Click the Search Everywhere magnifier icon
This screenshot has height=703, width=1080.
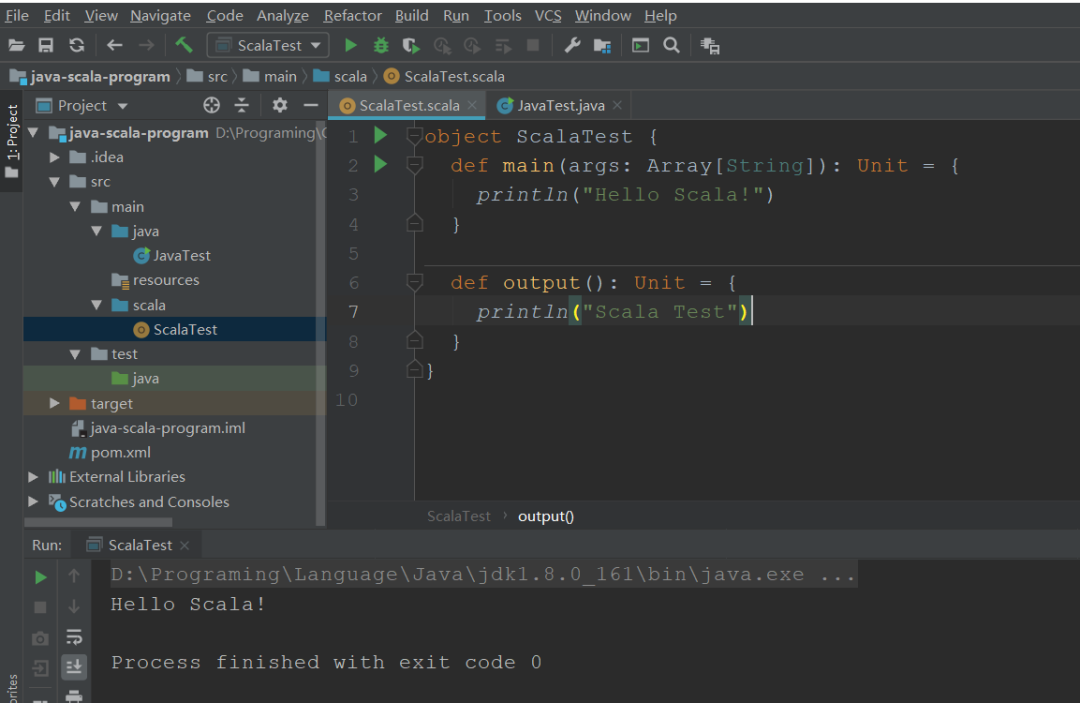coord(671,46)
